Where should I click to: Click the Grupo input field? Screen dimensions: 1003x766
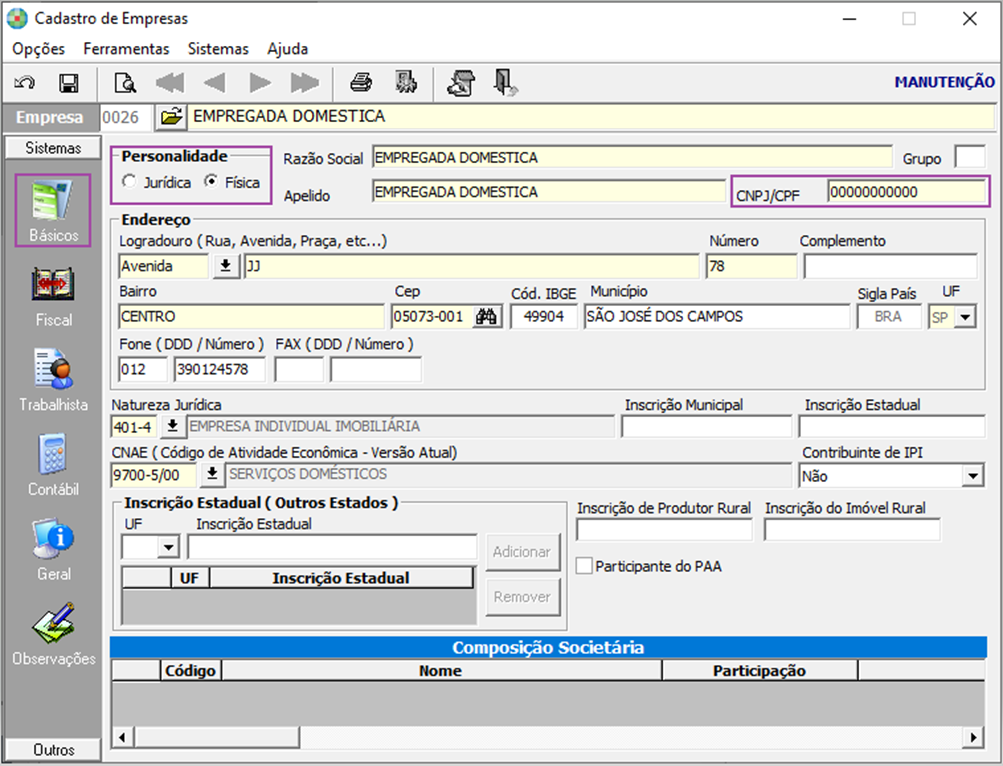coord(969,157)
